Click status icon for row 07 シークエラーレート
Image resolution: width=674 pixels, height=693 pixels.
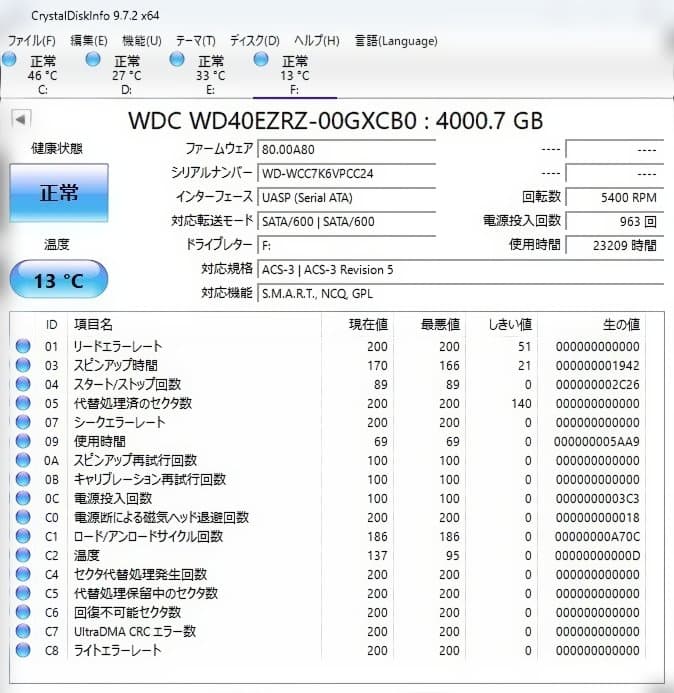click(23, 422)
